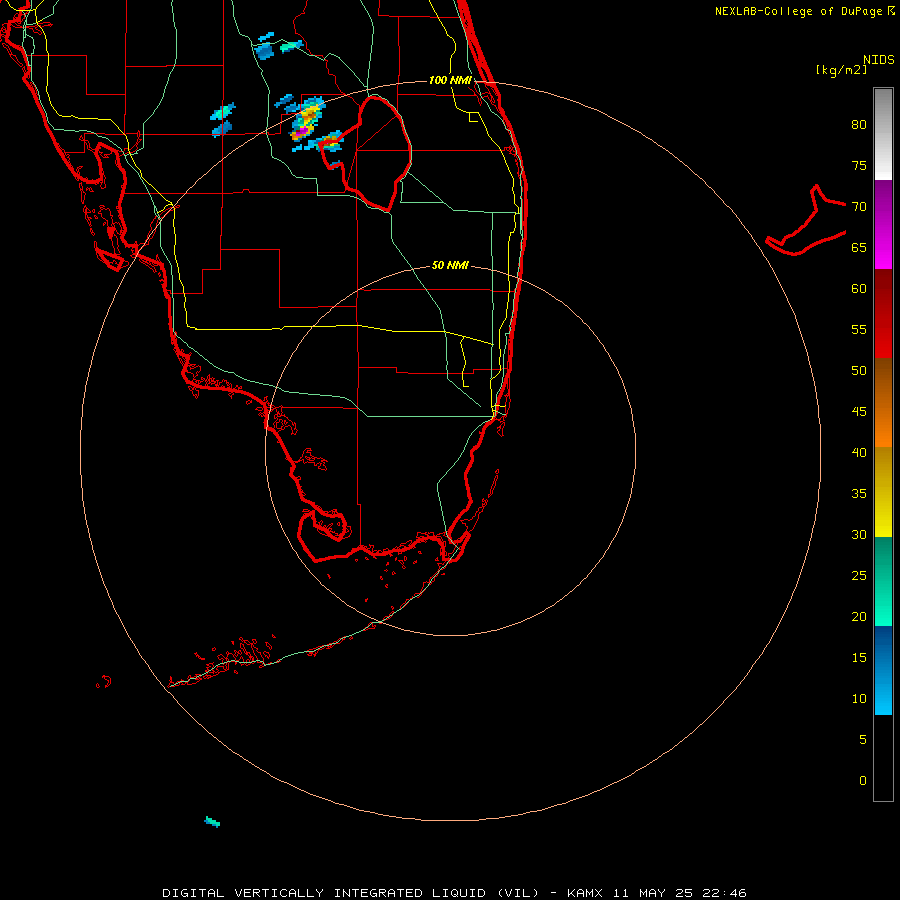Screen dimensions: 900x900
Task: Click the 80 scale value label
Action: click(859, 125)
